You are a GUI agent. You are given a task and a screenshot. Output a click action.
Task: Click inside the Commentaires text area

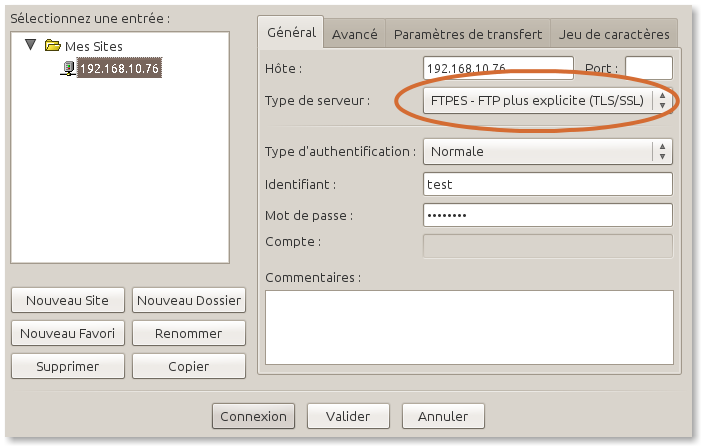pos(468,323)
